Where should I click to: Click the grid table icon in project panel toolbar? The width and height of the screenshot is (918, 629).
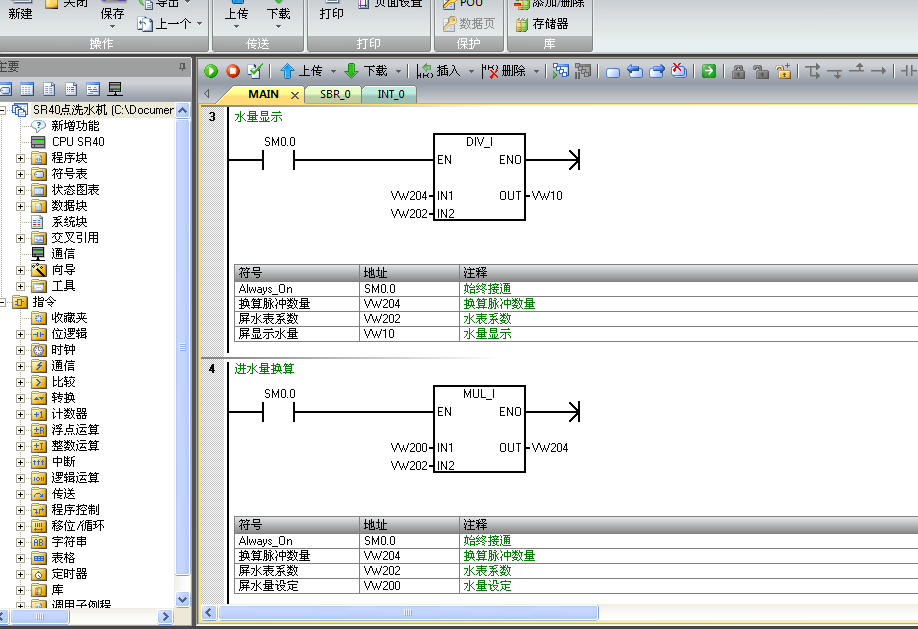(27, 89)
